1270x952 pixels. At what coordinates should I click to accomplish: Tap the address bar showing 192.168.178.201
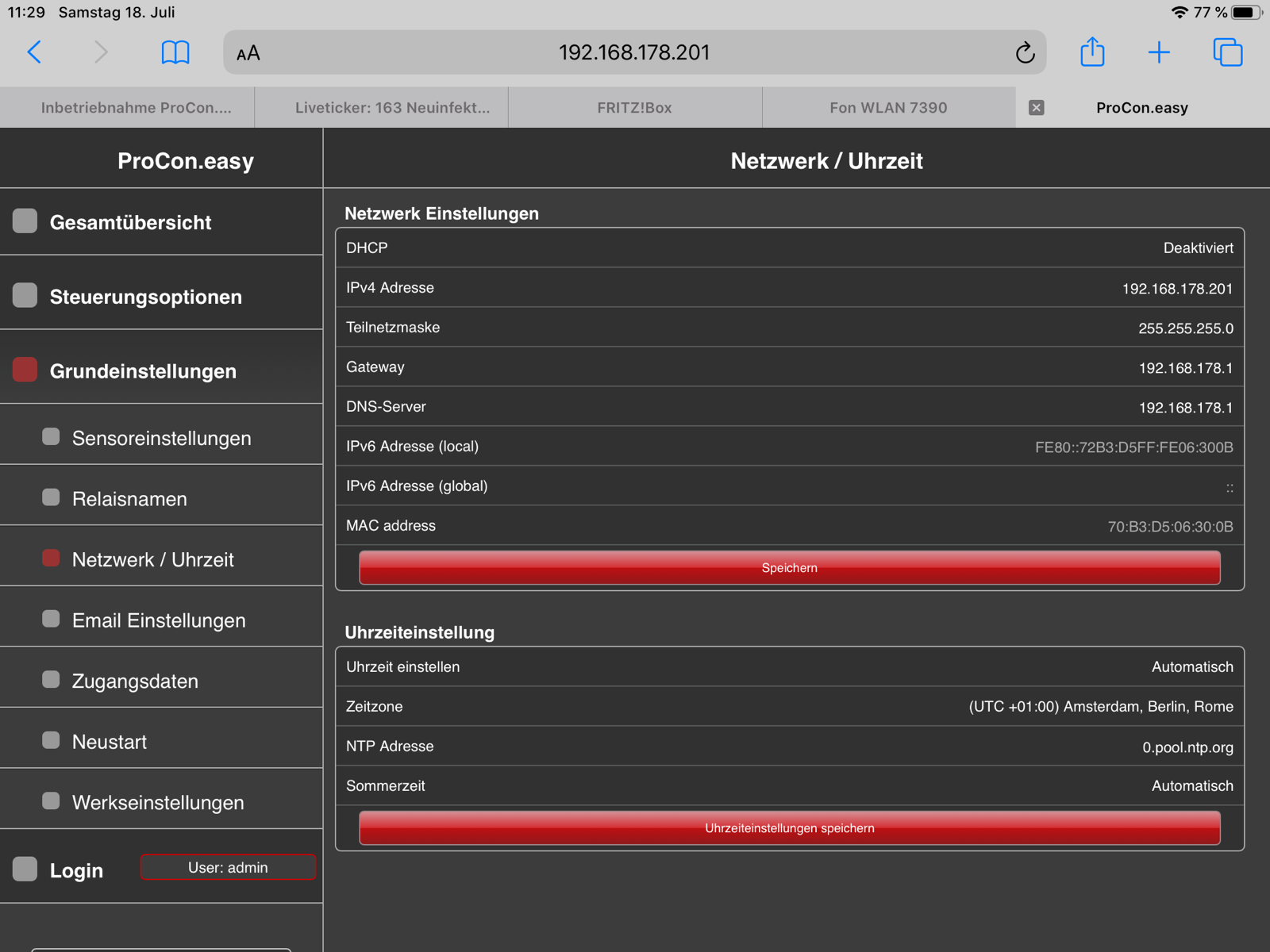[x=634, y=52]
